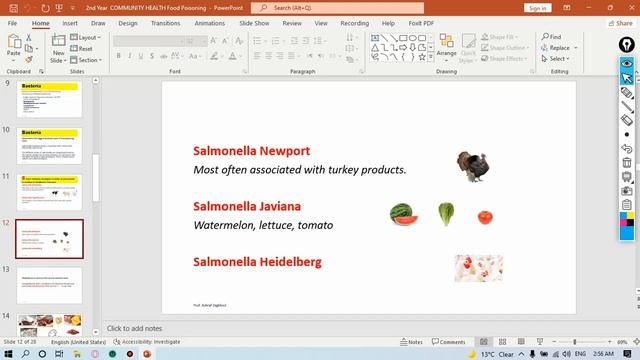The image size is (640, 360).
Task: Switch to Normal view in status bar
Action: [484, 342]
